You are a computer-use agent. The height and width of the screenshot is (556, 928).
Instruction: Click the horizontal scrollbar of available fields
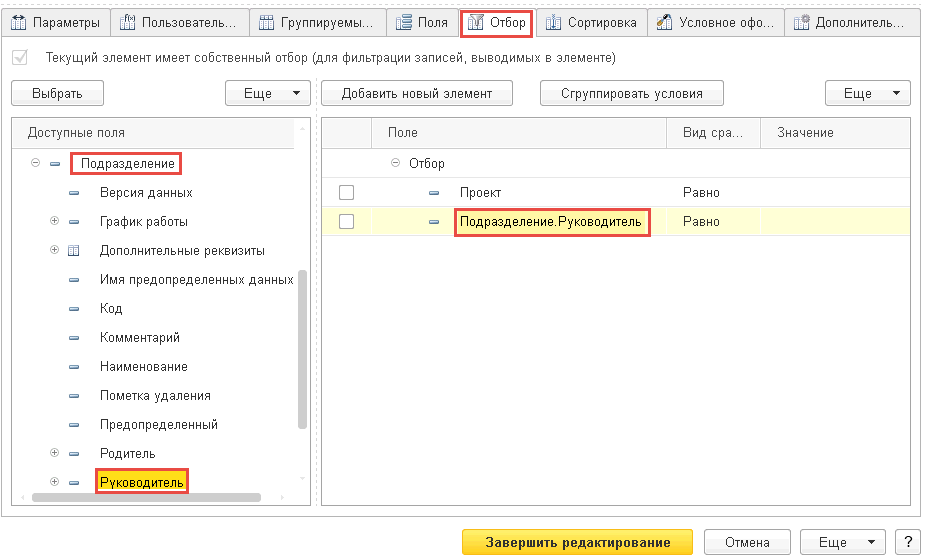tap(146, 497)
